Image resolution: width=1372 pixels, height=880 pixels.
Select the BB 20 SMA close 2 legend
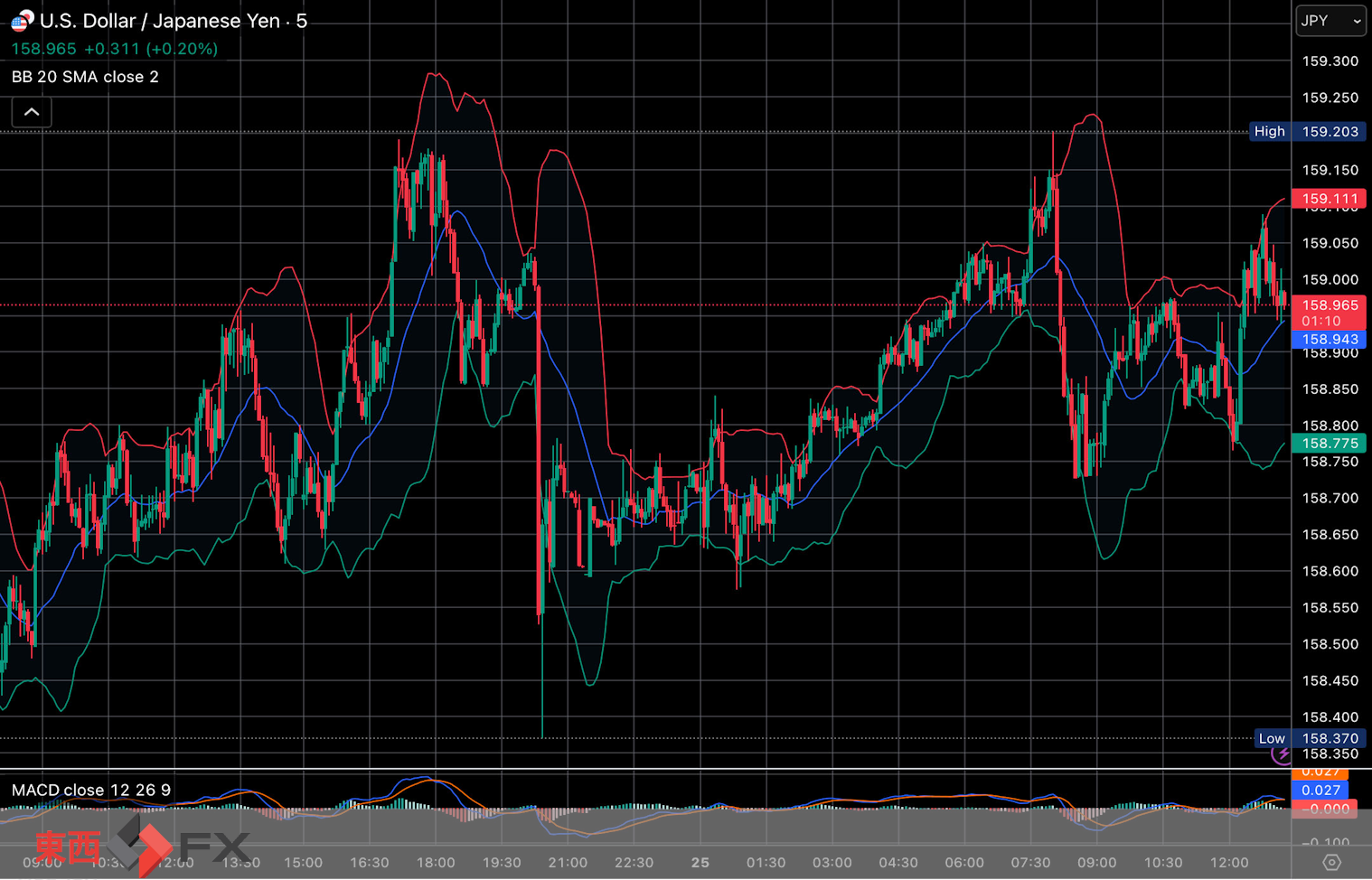pyautogui.click(x=85, y=77)
